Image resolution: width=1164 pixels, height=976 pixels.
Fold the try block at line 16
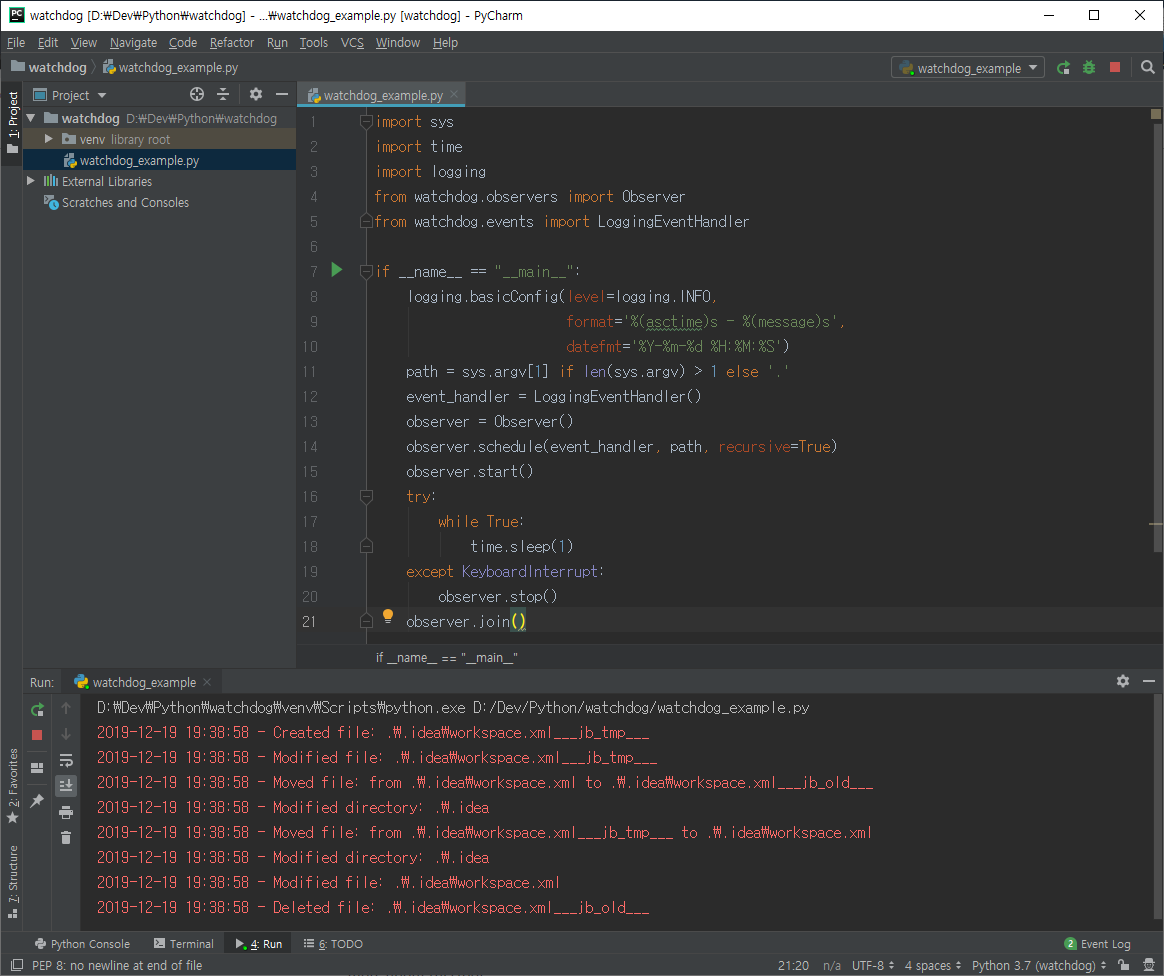(366, 496)
